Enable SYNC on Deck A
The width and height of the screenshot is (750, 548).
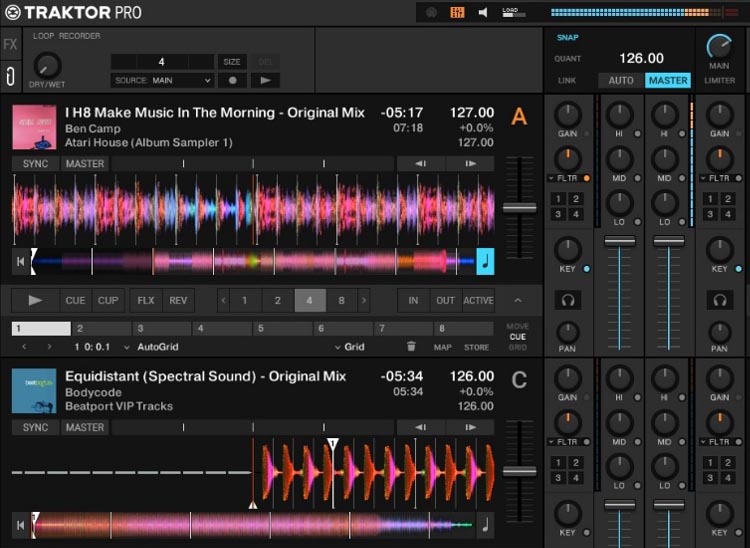coord(35,164)
